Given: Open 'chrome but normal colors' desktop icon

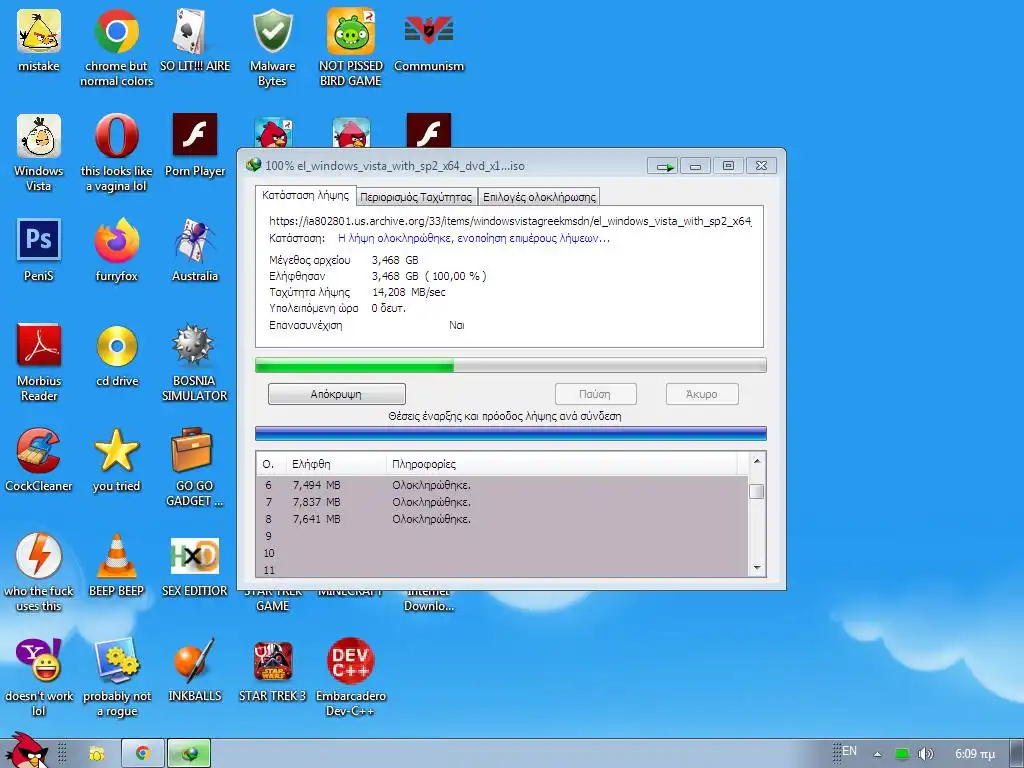Looking at the screenshot, I should coord(116,47).
